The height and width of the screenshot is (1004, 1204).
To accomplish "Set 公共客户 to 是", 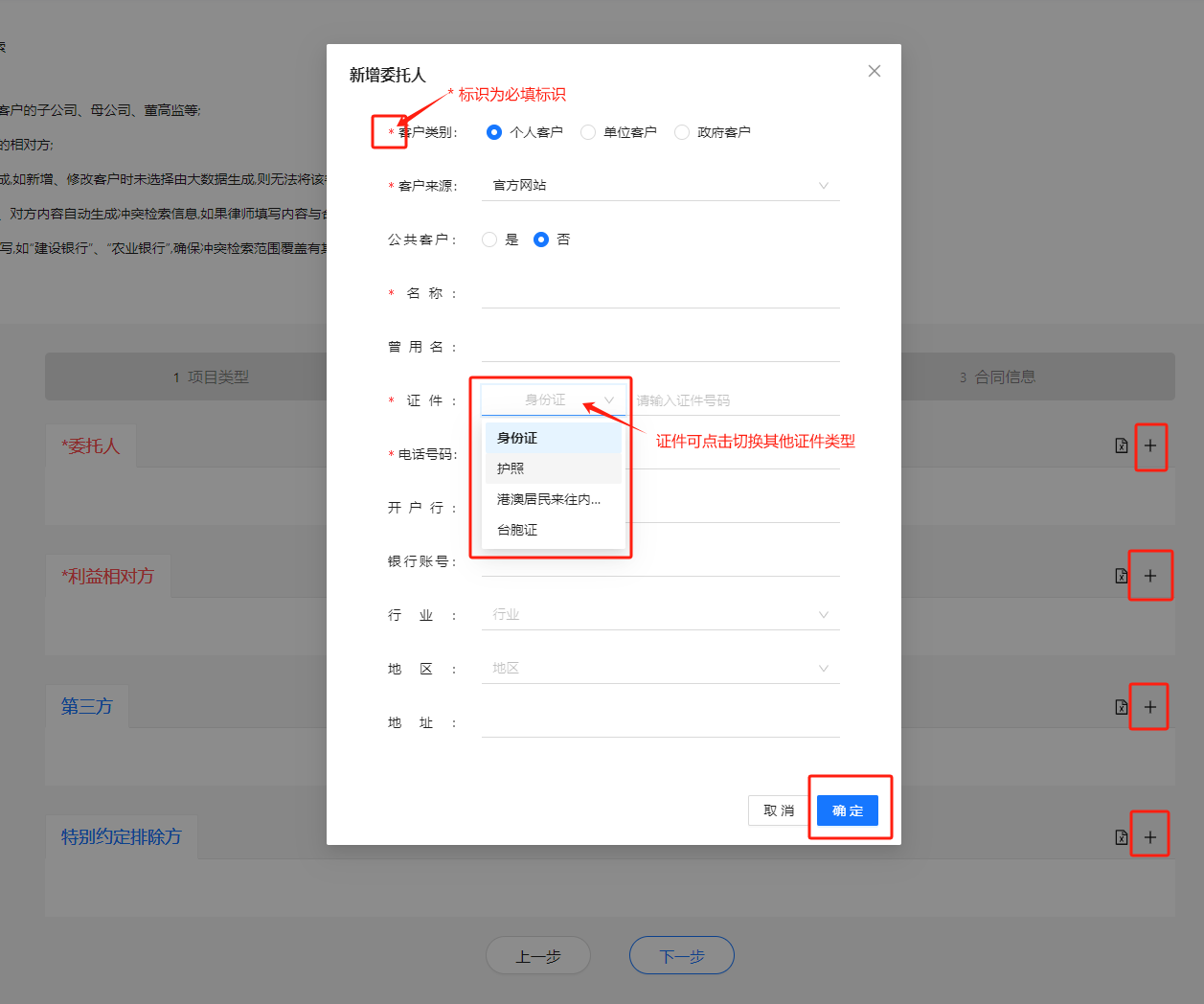I will point(489,240).
